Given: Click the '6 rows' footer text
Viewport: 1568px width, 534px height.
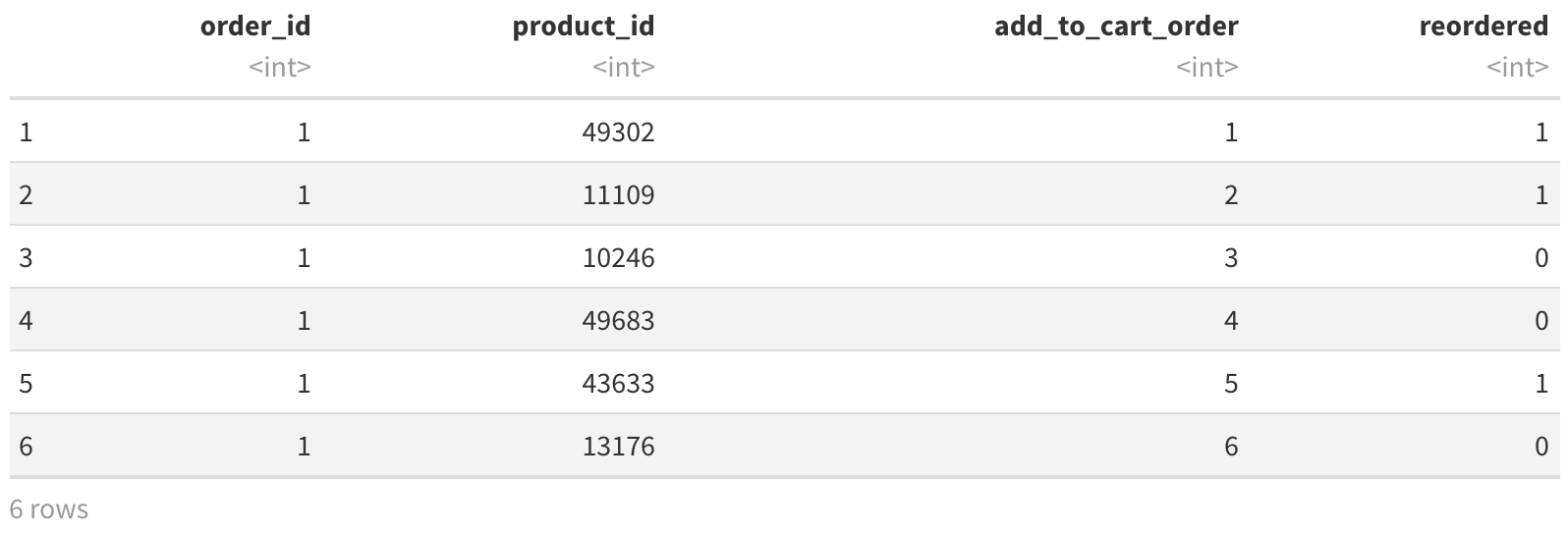Looking at the screenshot, I should (49, 509).
